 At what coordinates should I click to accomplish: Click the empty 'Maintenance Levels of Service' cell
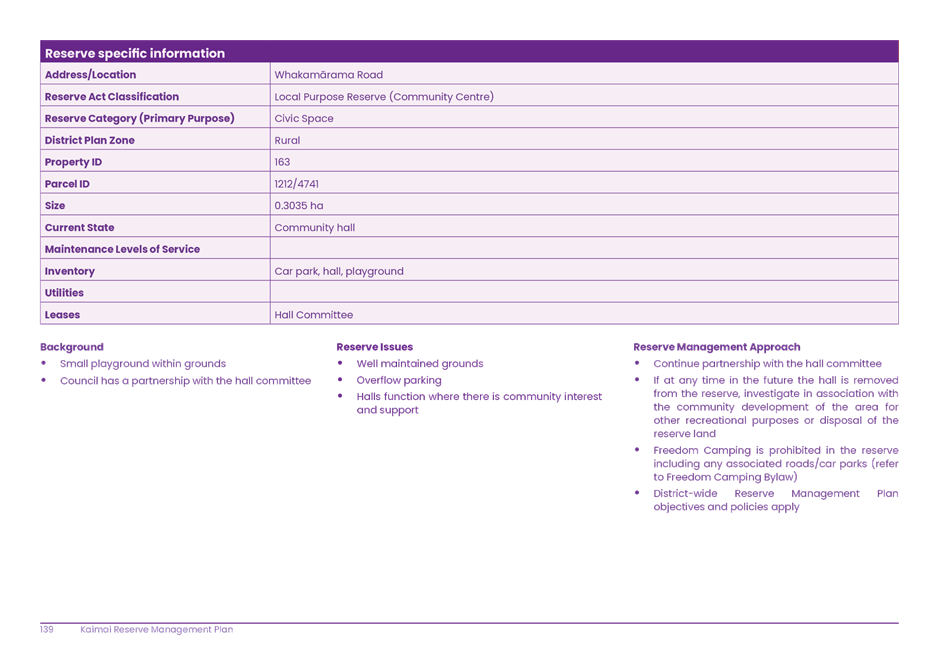[x=584, y=249]
